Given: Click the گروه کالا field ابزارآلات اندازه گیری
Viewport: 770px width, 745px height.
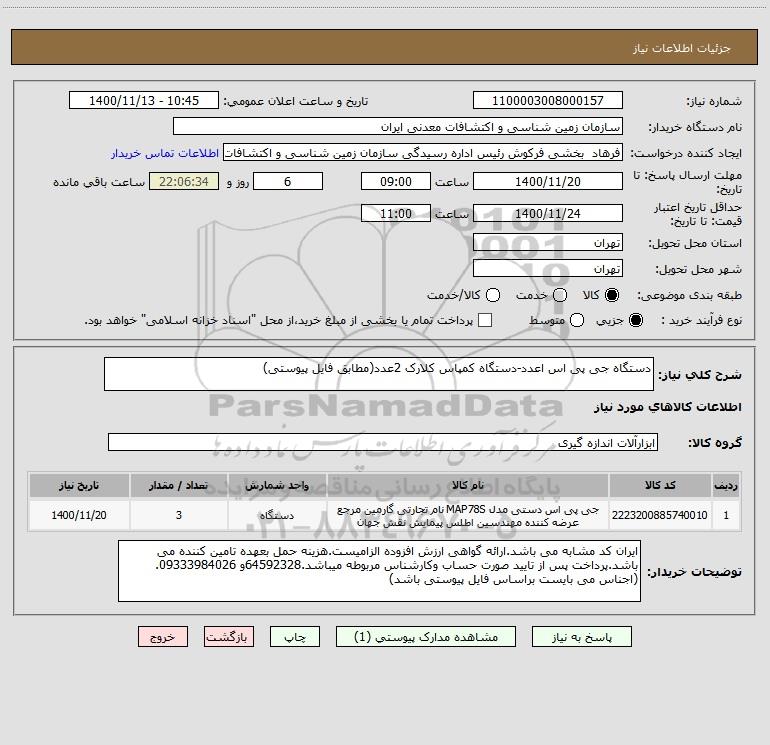Looking at the screenshot, I should click(383, 442).
